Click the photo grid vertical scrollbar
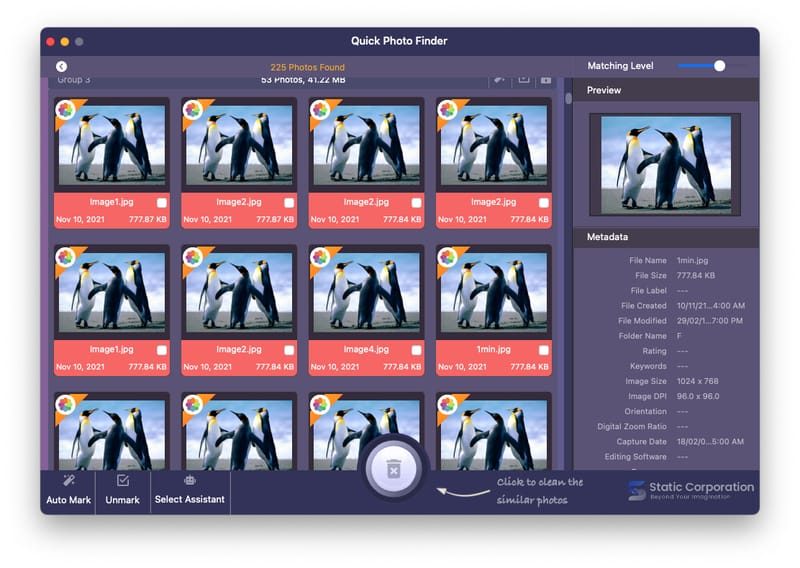This screenshot has width=800, height=568. click(569, 98)
